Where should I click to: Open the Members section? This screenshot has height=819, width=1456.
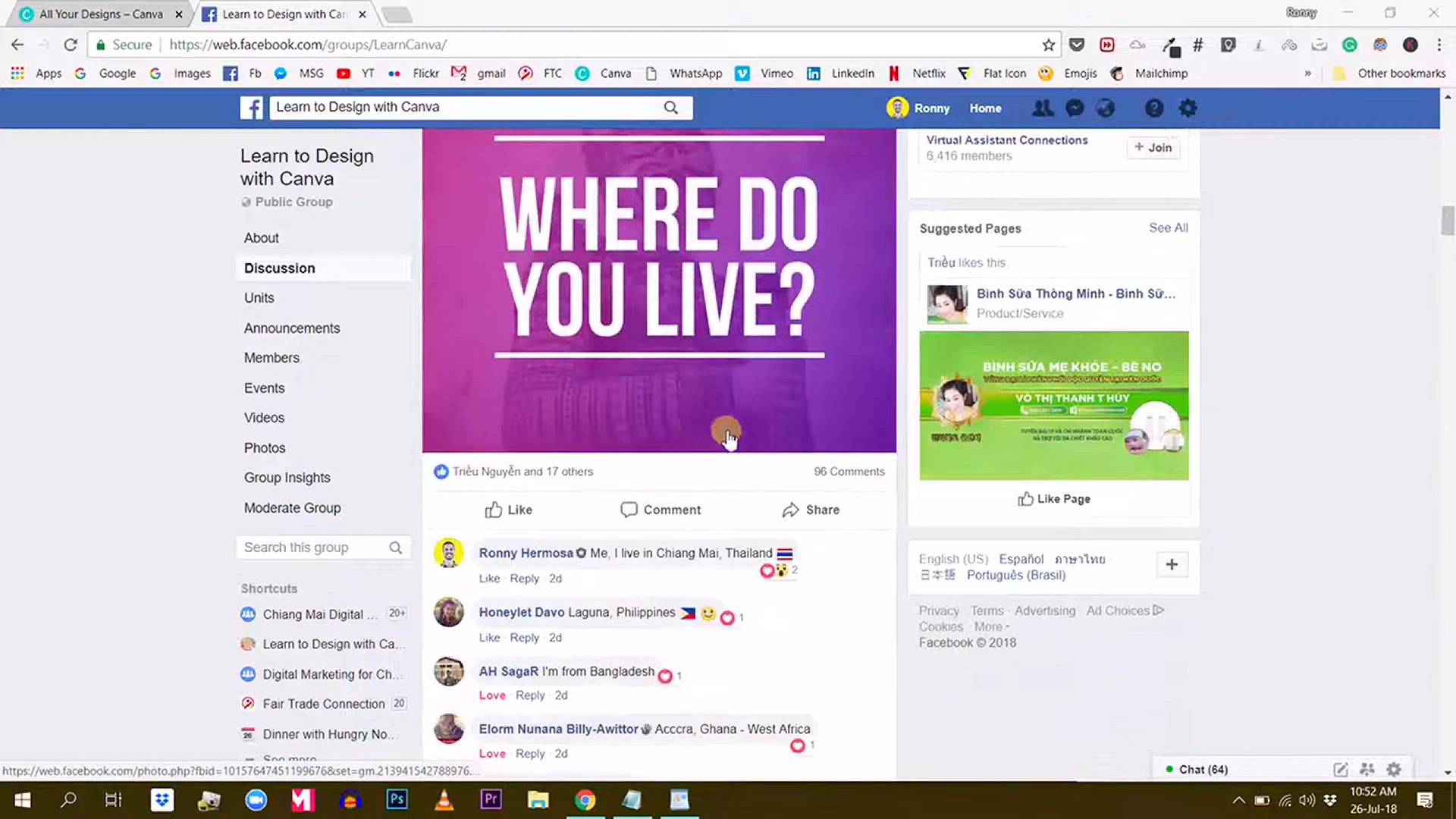271,358
